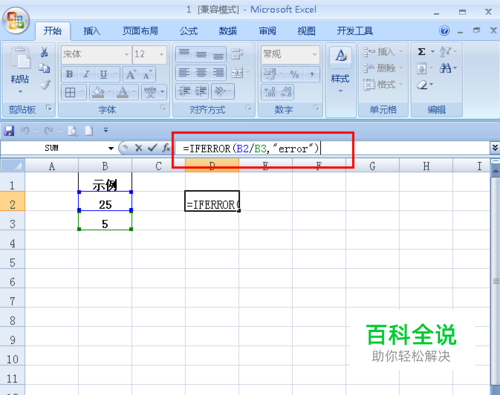This screenshot has height=395, width=500.
Task: Open the font size box showing 12
Action: pyautogui.click(x=149, y=54)
